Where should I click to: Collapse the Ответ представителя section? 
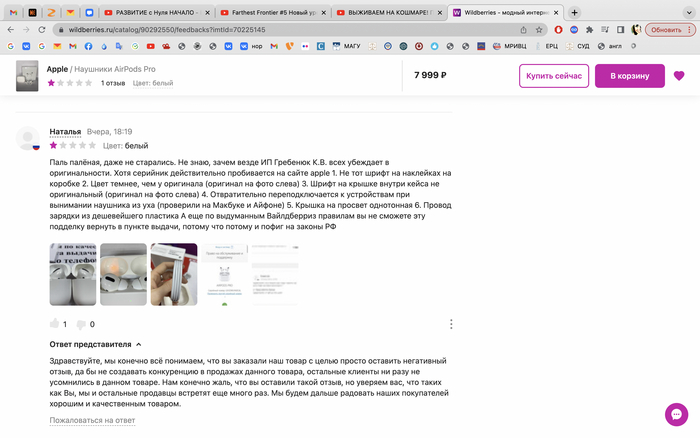95,344
